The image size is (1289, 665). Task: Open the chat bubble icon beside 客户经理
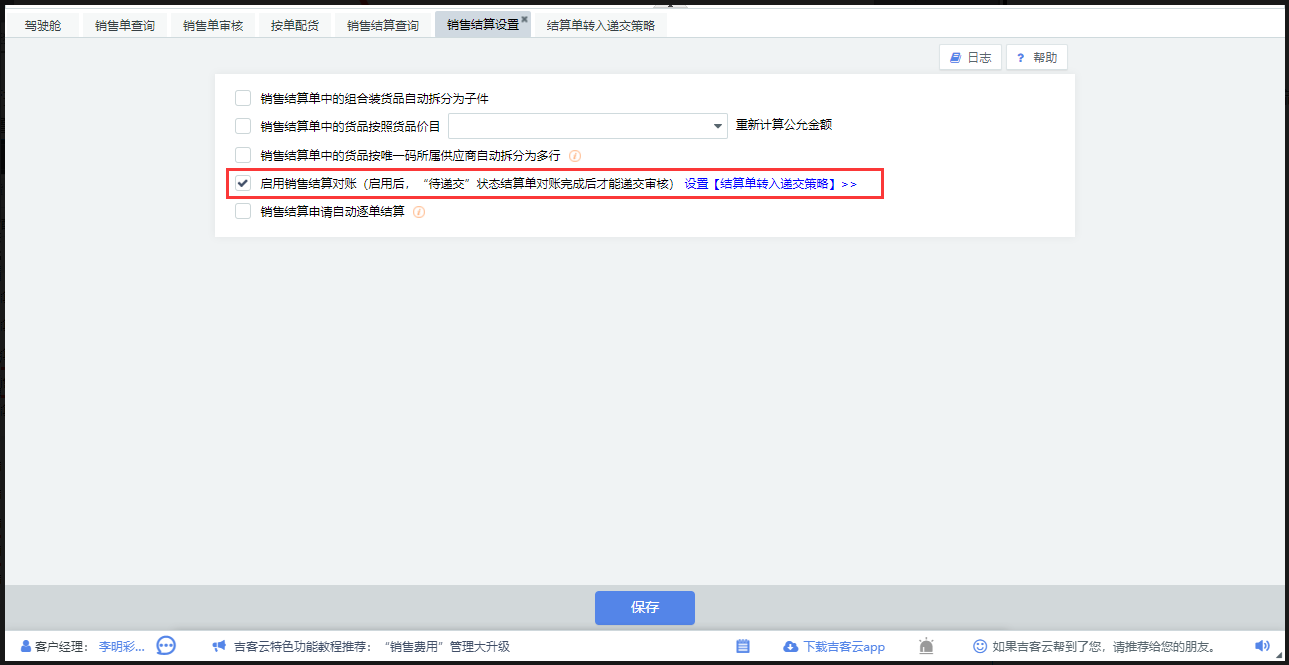click(166, 646)
